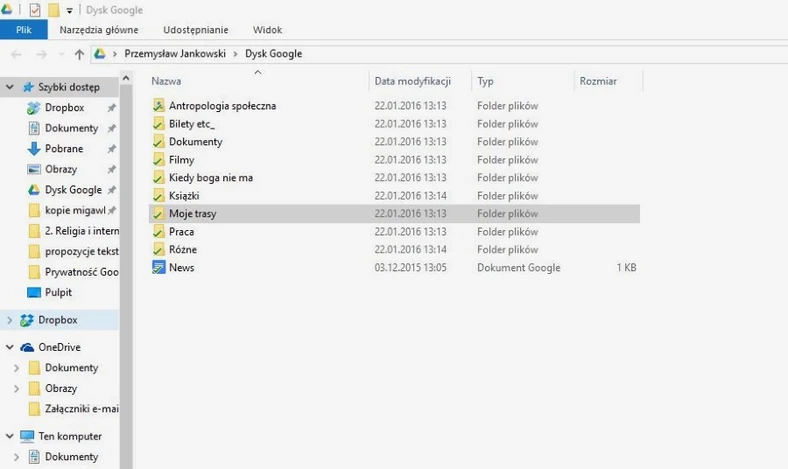This screenshot has width=788, height=469.
Task: Go forward with the forward arrow
Action: coord(41,54)
